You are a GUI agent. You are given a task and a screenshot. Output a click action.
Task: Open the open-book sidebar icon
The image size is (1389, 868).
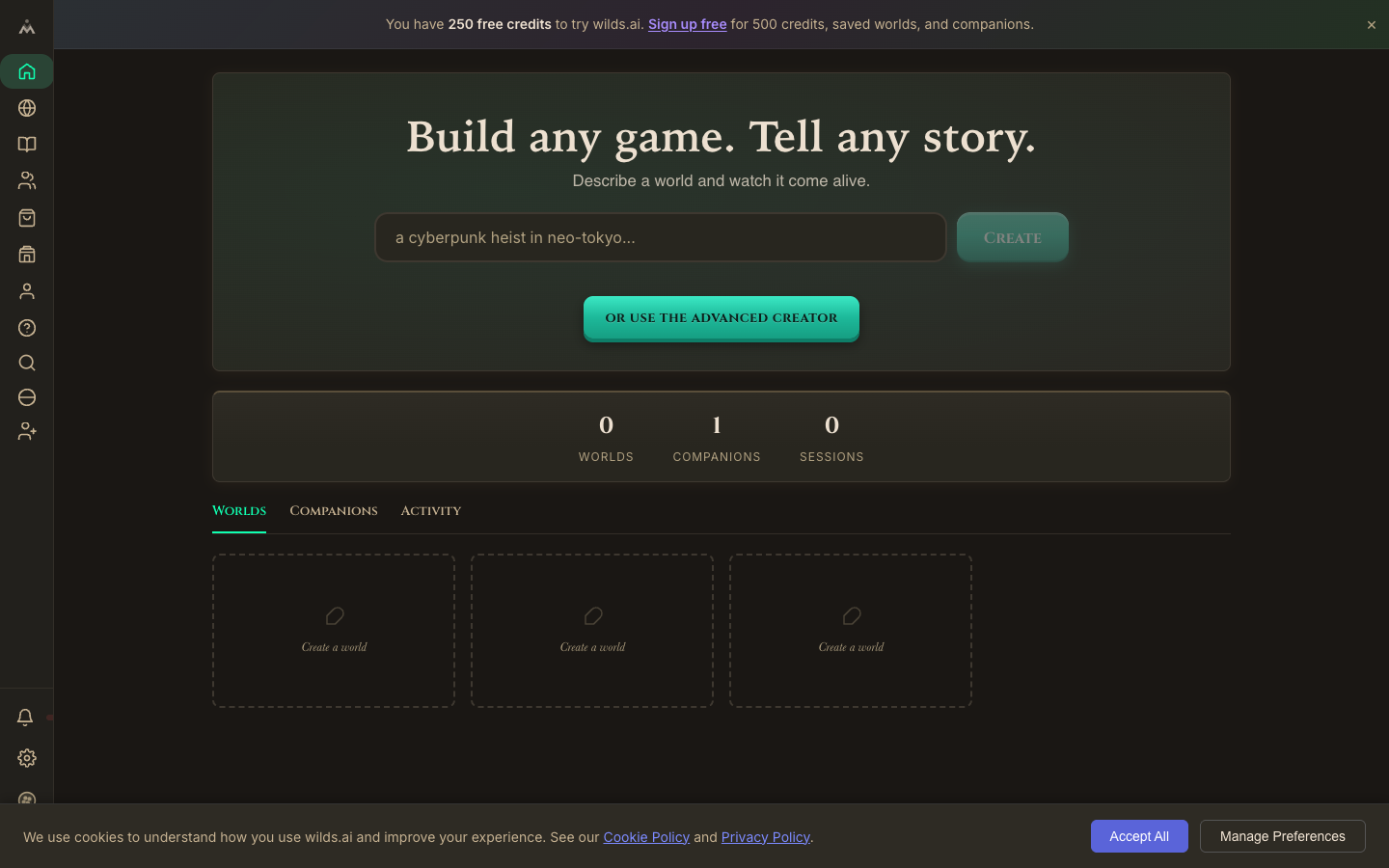click(x=27, y=145)
